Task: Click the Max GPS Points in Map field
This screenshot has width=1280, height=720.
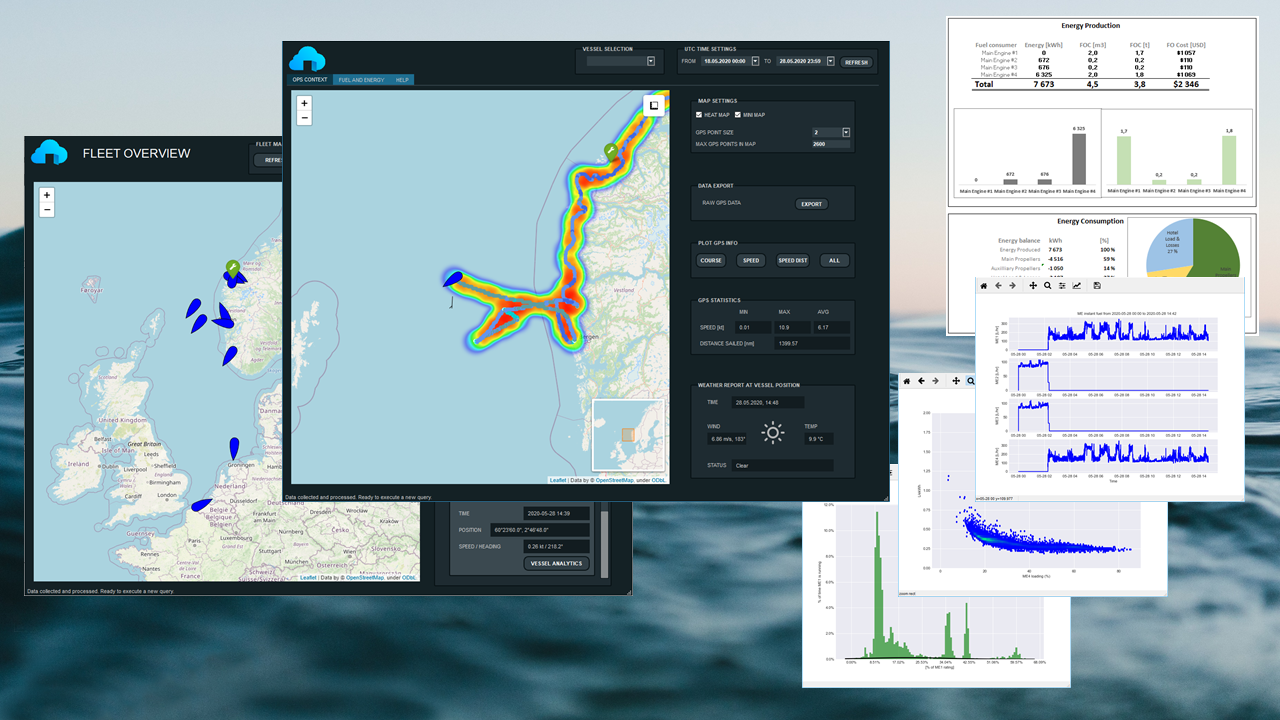Action: (x=831, y=145)
